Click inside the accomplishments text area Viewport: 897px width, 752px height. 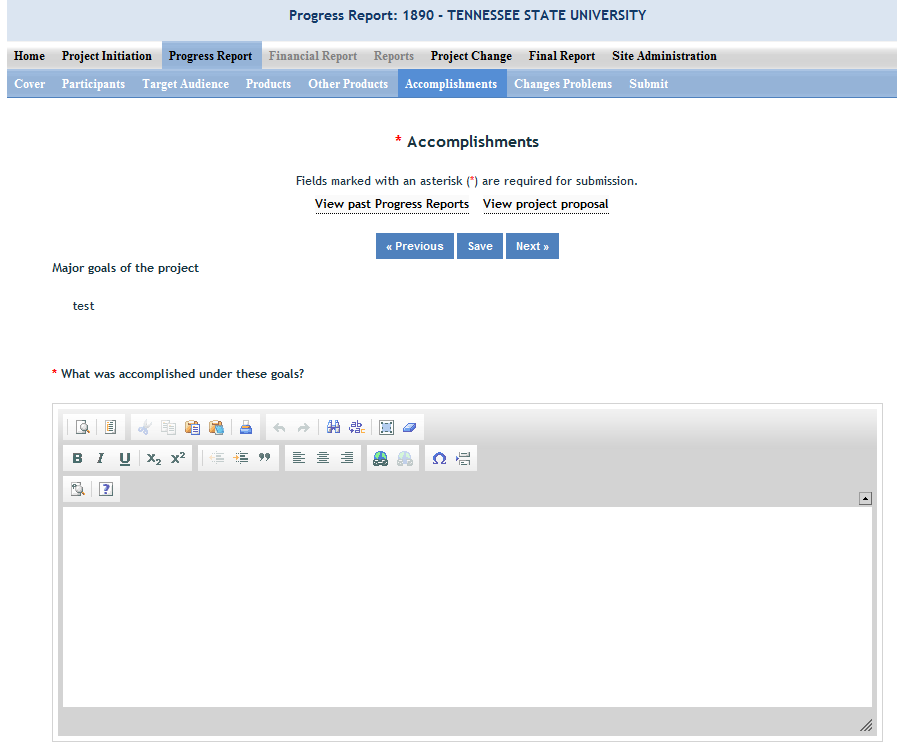point(467,607)
